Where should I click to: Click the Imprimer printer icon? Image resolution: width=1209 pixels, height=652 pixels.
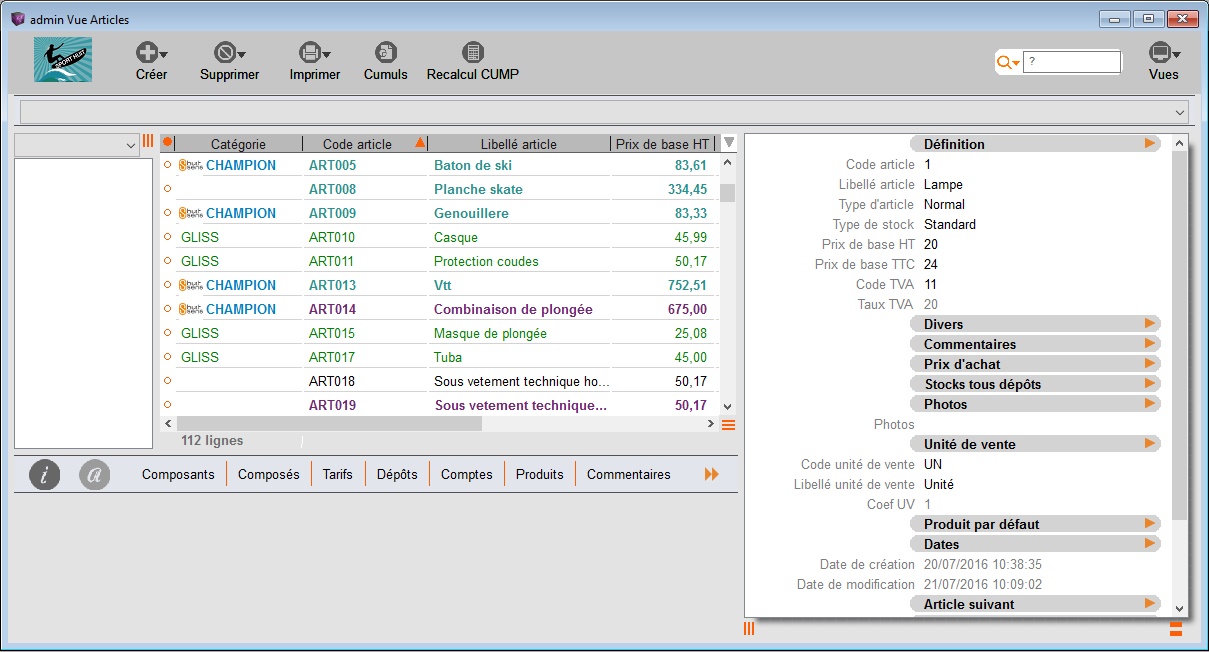pos(310,53)
